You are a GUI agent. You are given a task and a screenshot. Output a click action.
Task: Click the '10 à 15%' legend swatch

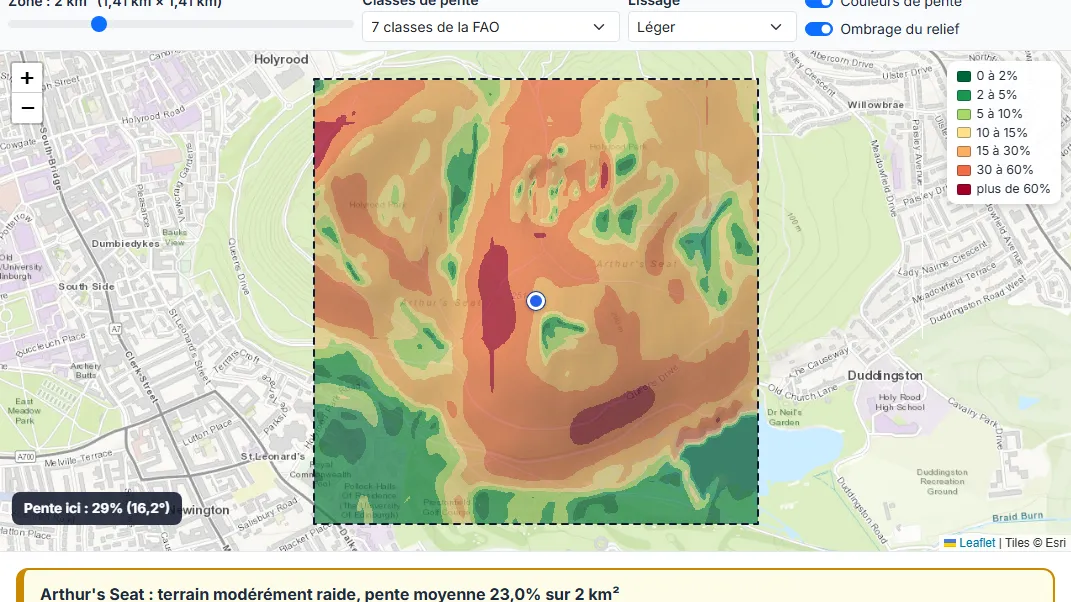click(964, 133)
